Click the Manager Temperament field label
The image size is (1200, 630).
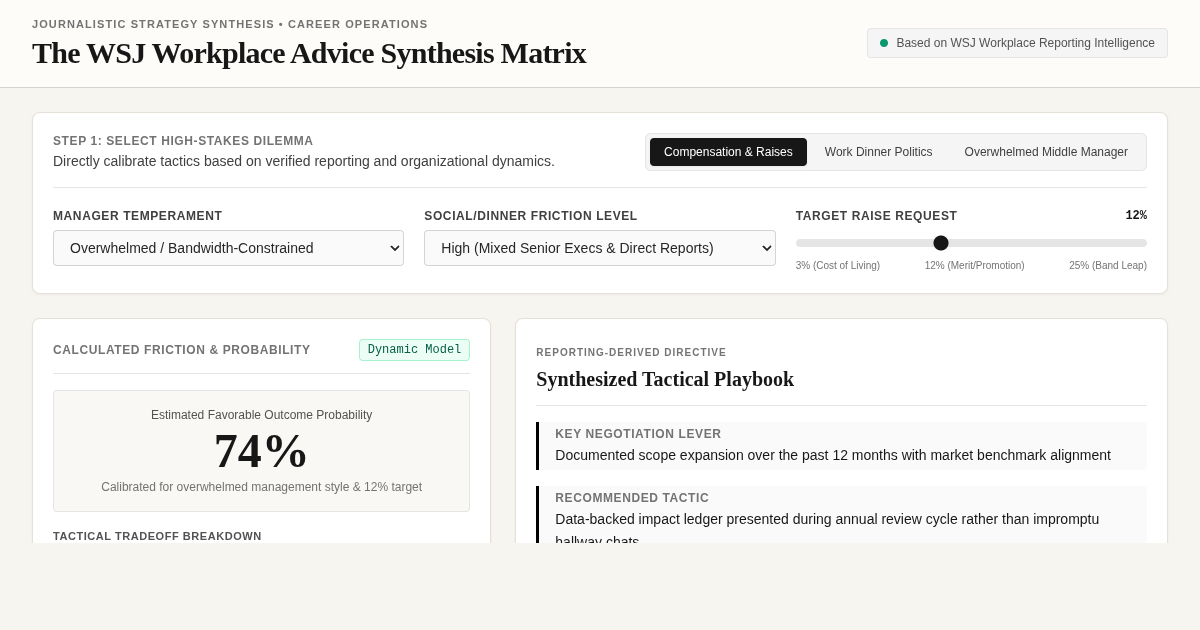138,216
